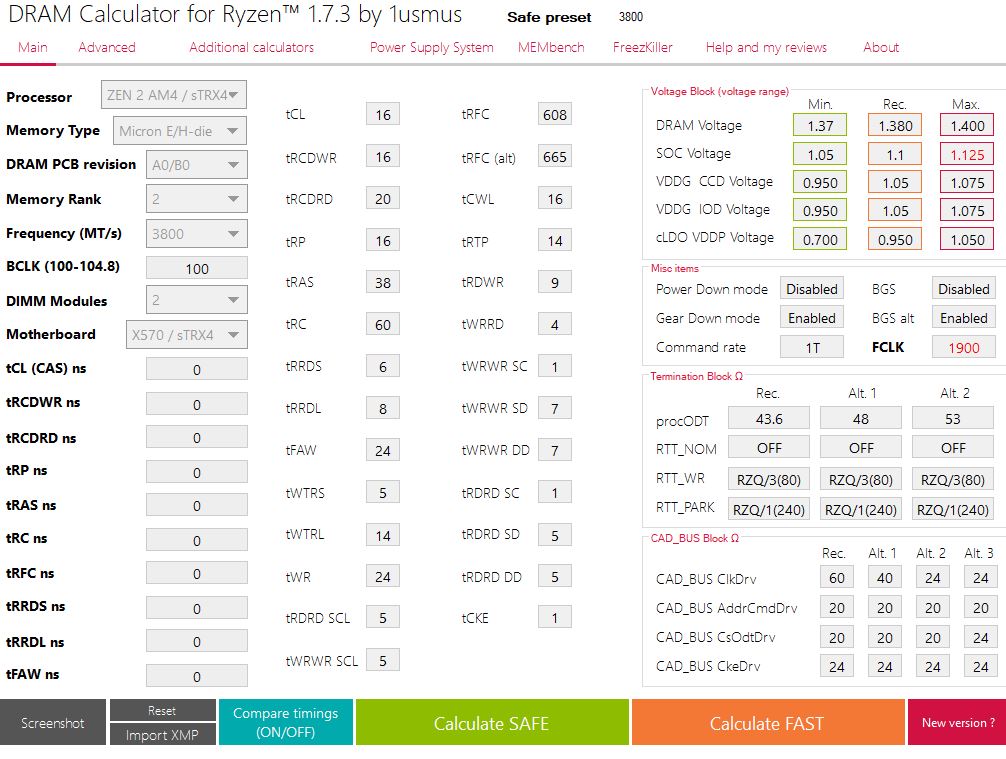Click Power Down mode Disabled value
Image resolution: width=1006 pixels, height=759 pixels.
(x=812, y=289)
